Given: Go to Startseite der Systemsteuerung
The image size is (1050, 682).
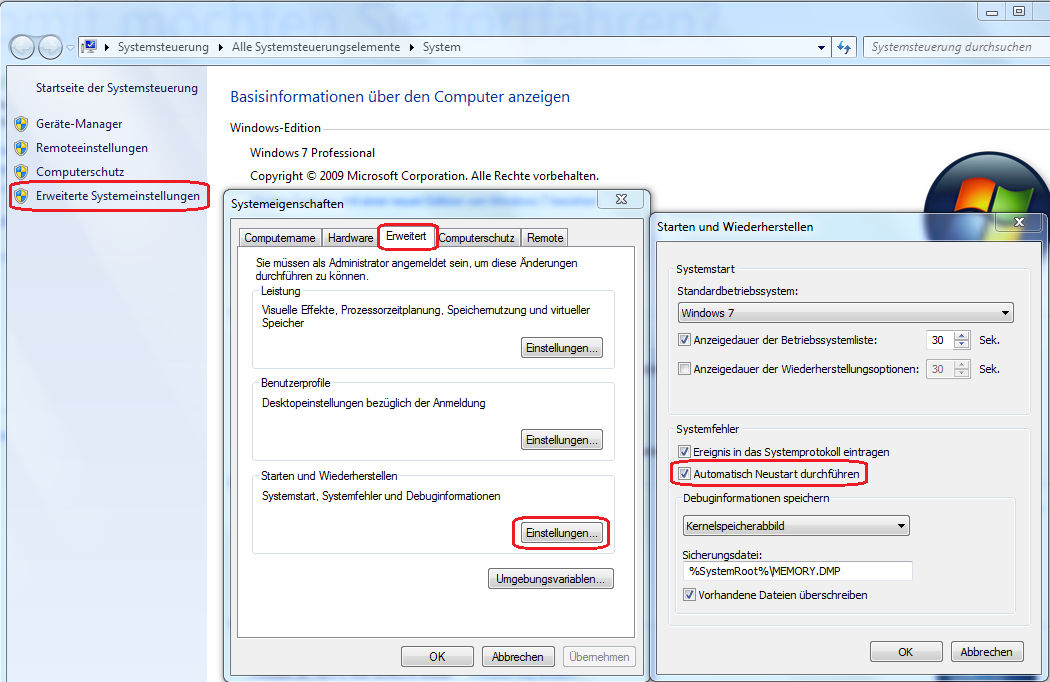Looking at the screenshot, I should [x=117, y=88].
